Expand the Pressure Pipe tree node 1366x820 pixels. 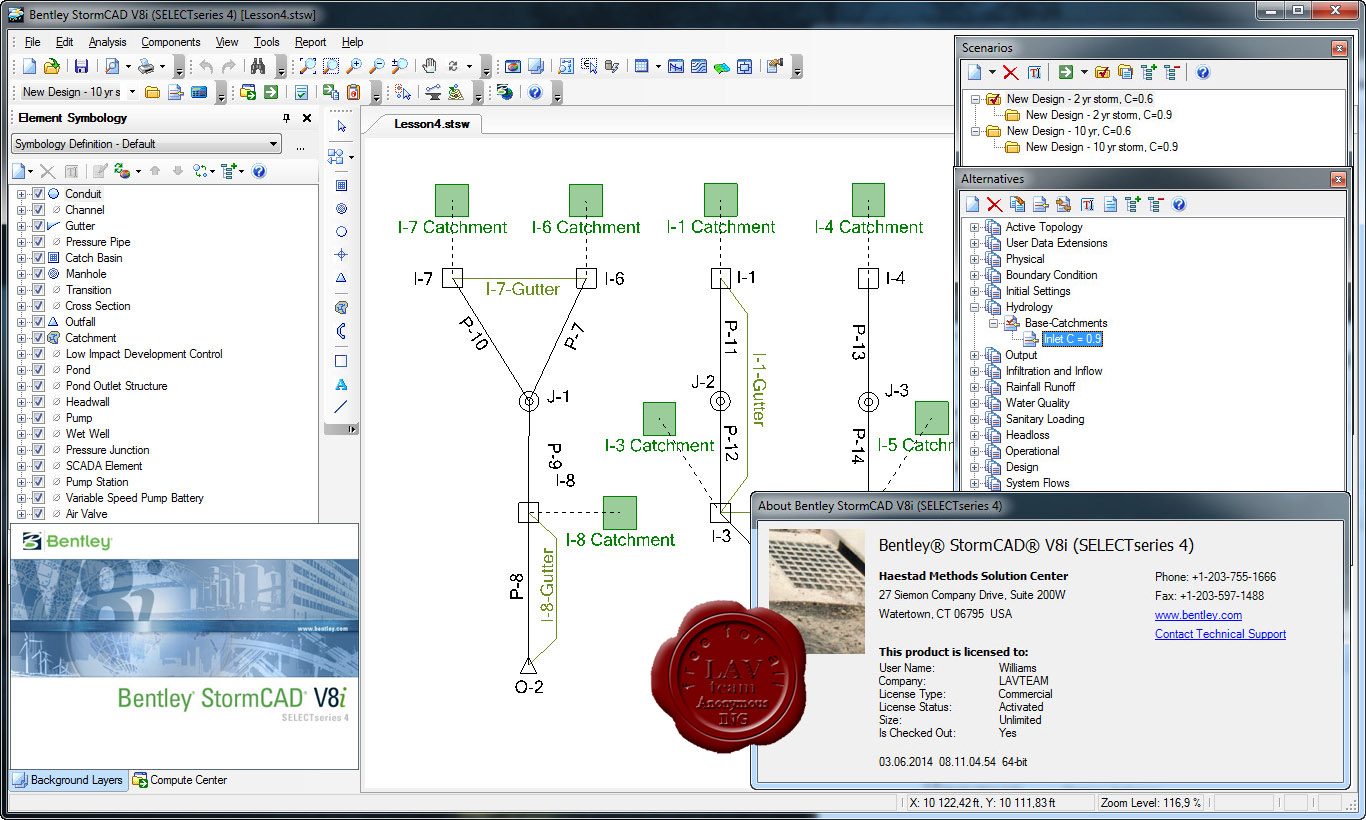22,242
